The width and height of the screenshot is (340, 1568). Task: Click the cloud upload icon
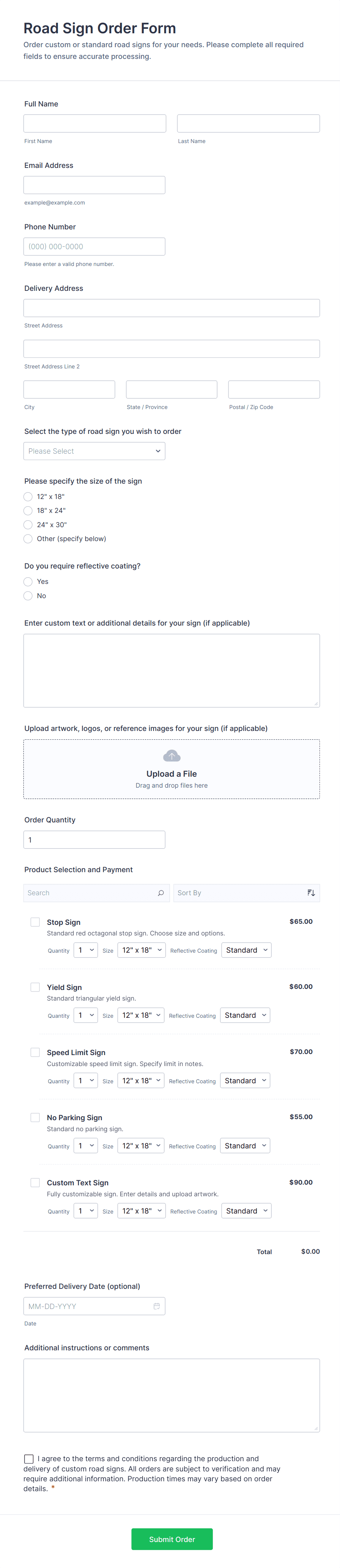(171, 755)
